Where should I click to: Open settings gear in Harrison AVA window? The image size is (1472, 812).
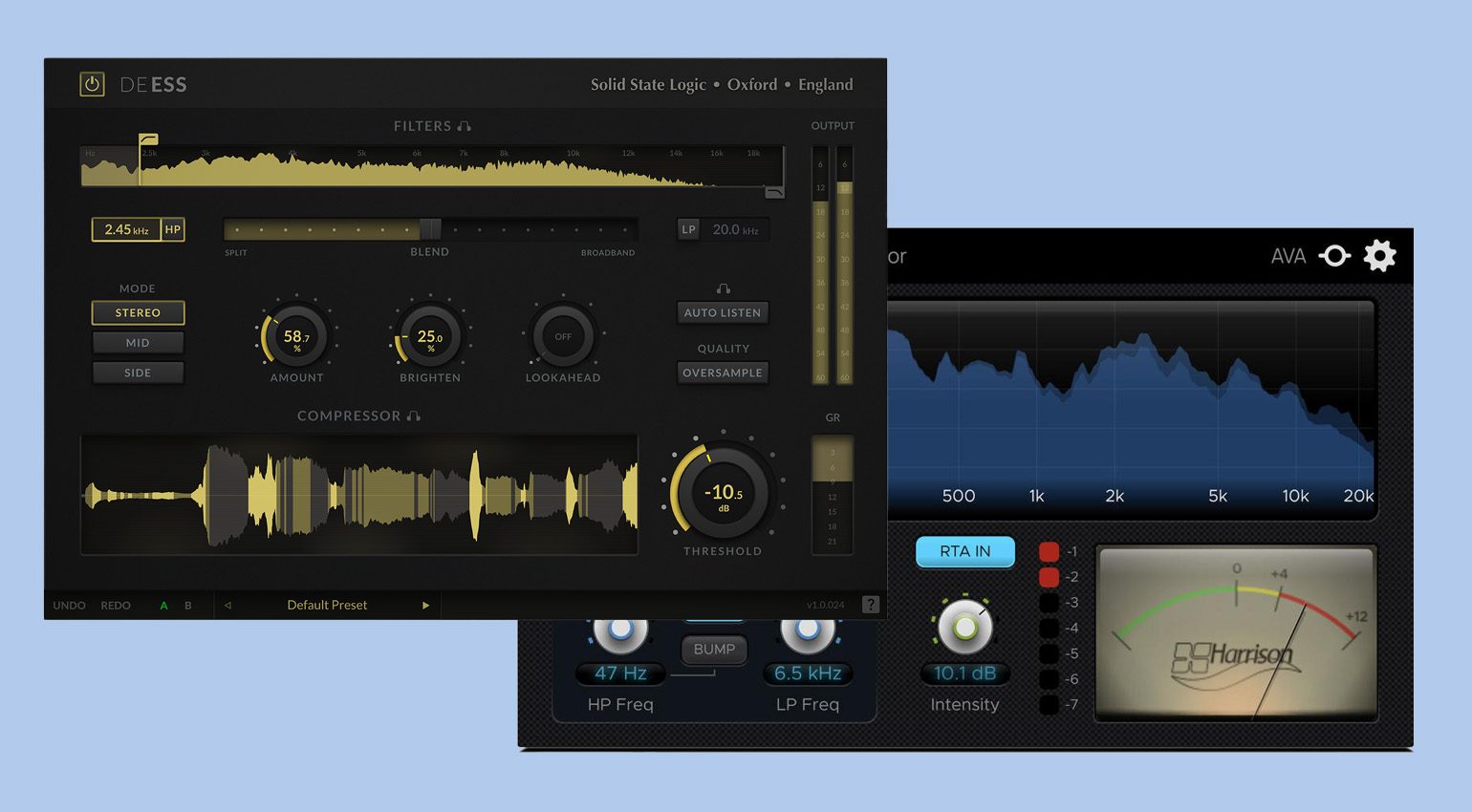click(x=1379, y=255)
